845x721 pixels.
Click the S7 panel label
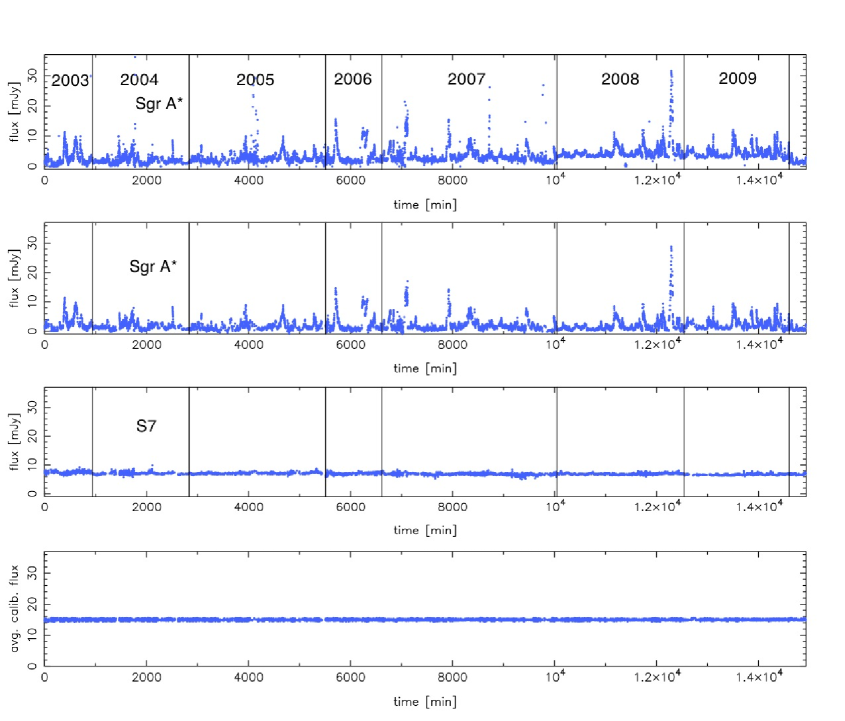tap(146, 426)
